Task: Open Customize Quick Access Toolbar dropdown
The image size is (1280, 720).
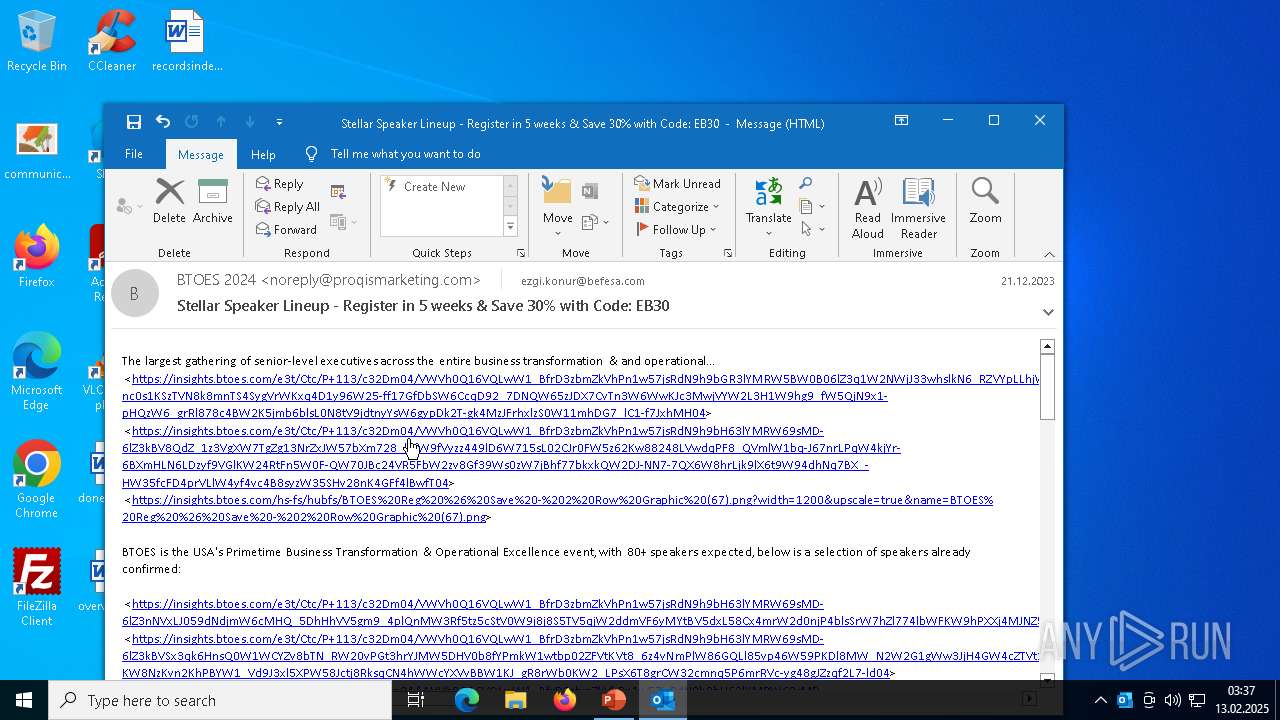Action: 279,122
